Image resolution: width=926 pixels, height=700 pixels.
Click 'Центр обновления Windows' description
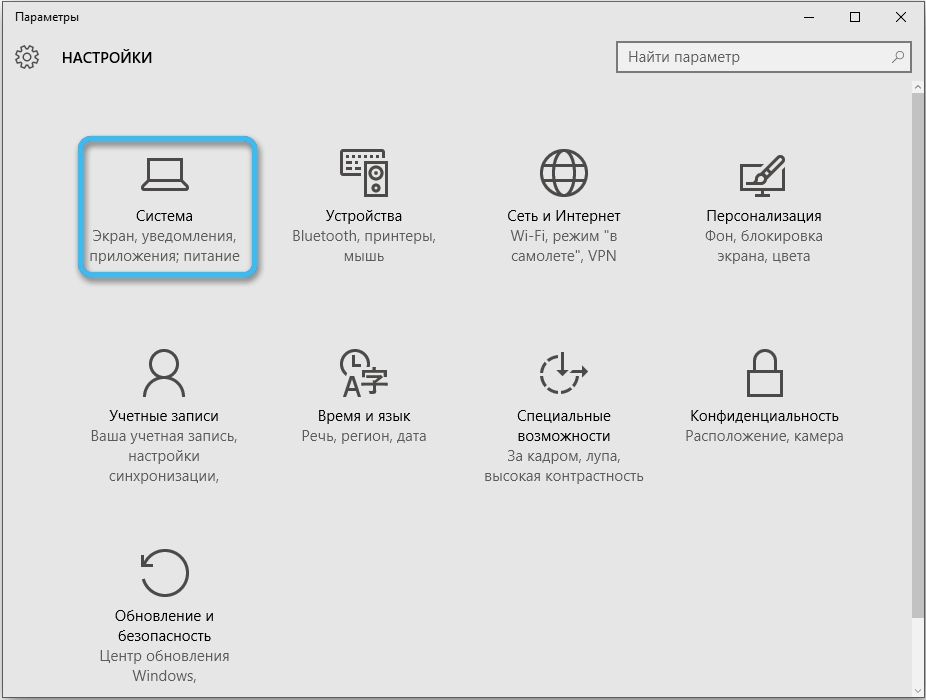click(x=164, y=666)
